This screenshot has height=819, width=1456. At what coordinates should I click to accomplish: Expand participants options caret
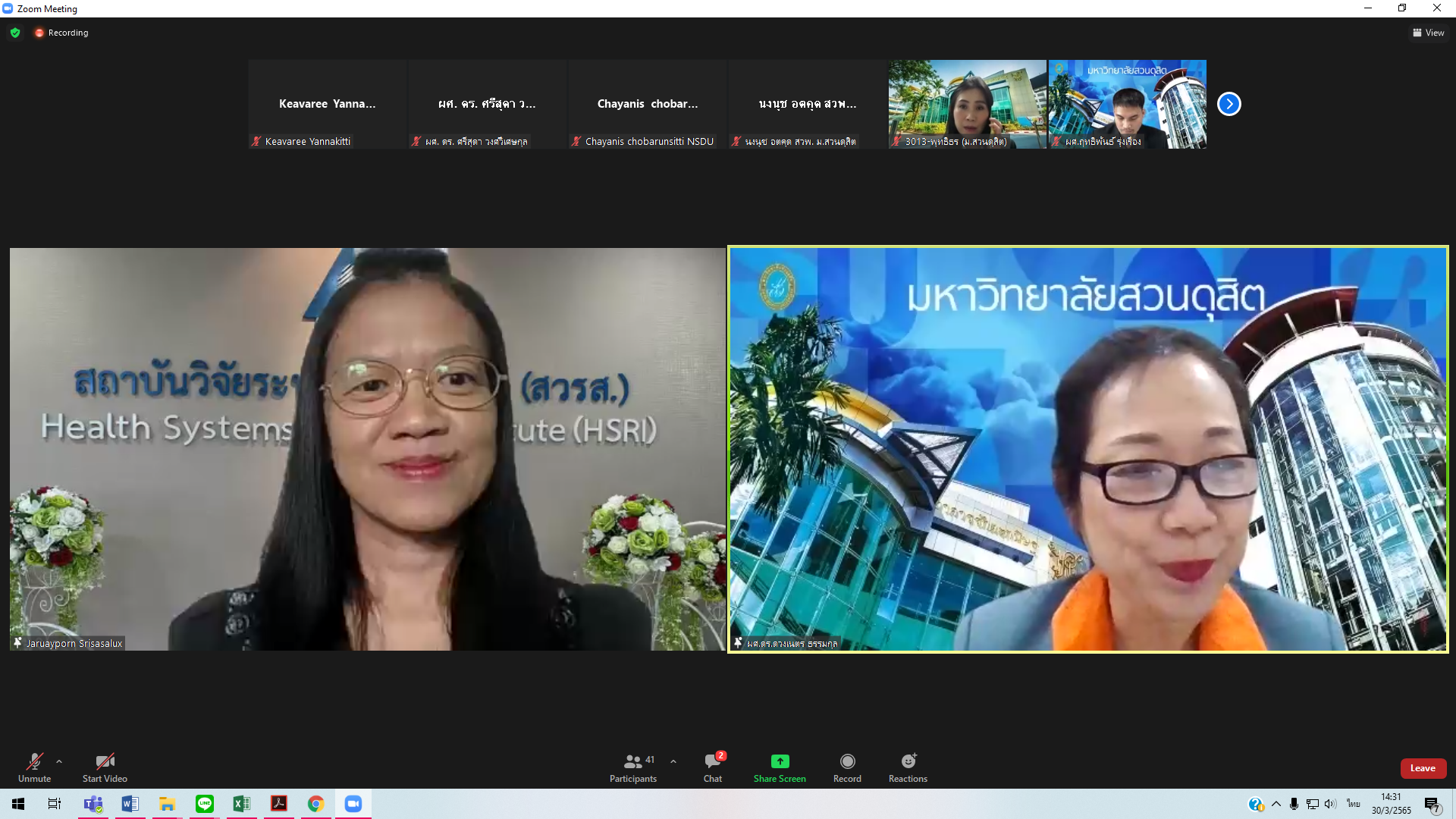pos(673,761)
